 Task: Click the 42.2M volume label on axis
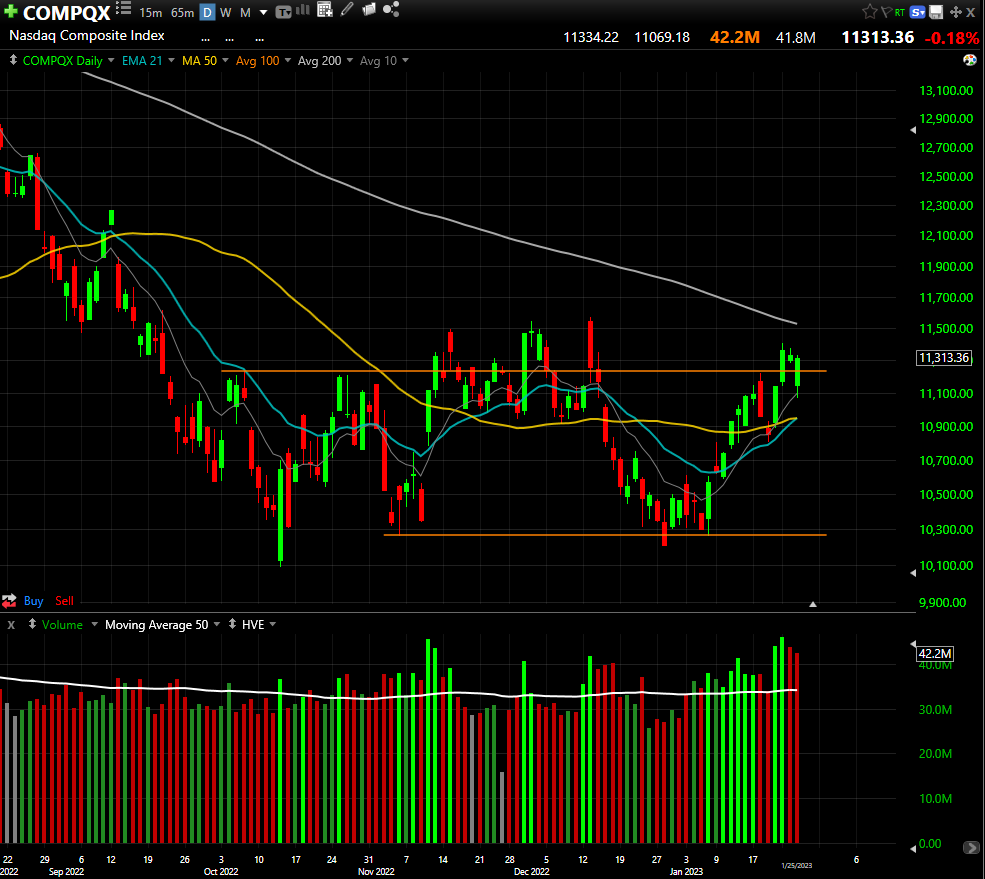click(x=935, y=653)
